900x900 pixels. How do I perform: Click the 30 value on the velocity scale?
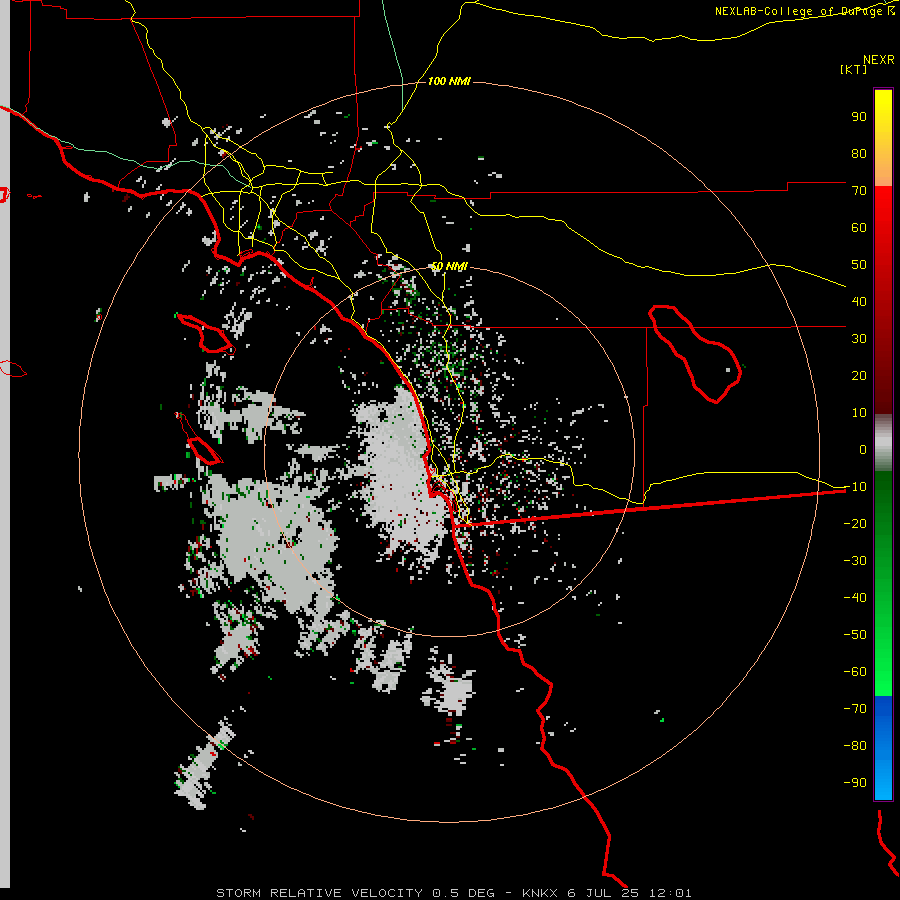tap(859, 339)
